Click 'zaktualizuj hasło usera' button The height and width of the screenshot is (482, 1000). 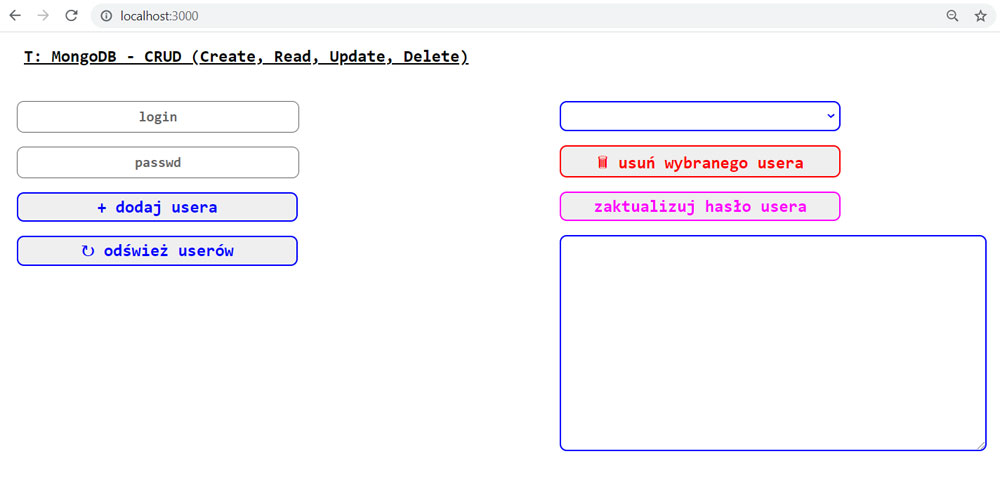700,207
